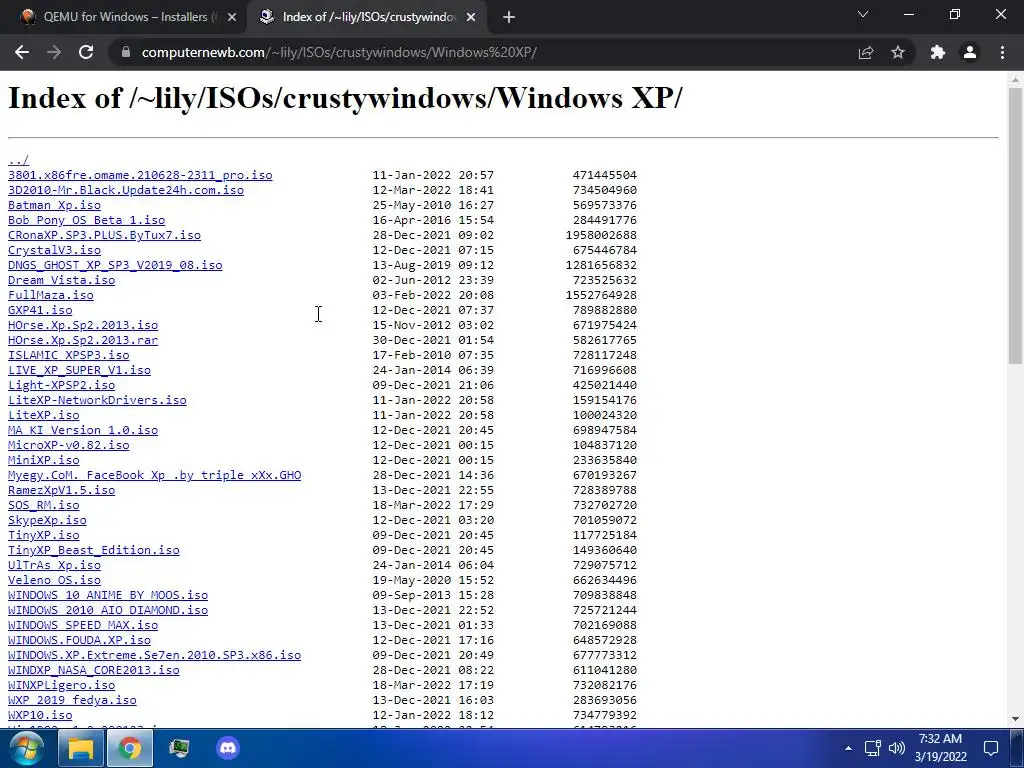The width and height of the screenshot is (1024, 768).
Task: Open File Explorer from taskbar
Action: [x=81, y=748]
